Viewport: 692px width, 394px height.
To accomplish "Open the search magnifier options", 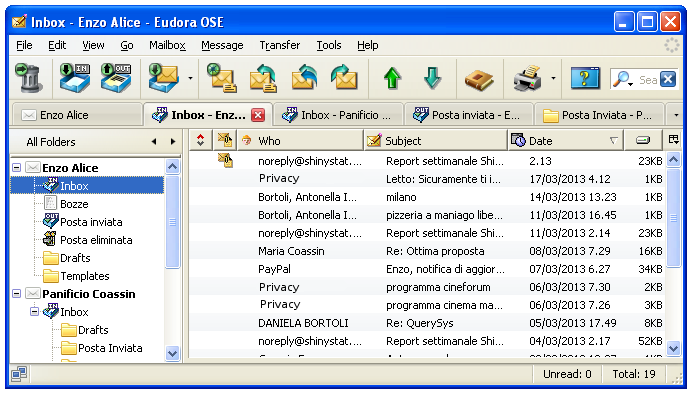I will click(624, 79).
